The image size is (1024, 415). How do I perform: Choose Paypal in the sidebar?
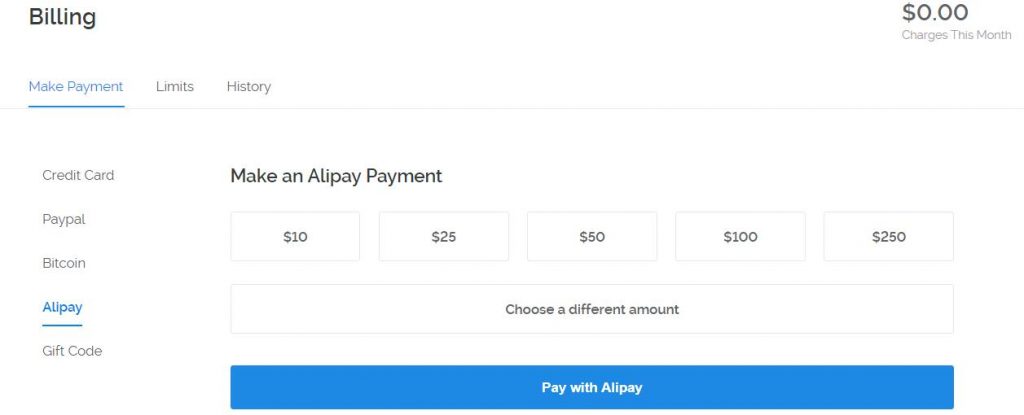(x=64, y=220)
